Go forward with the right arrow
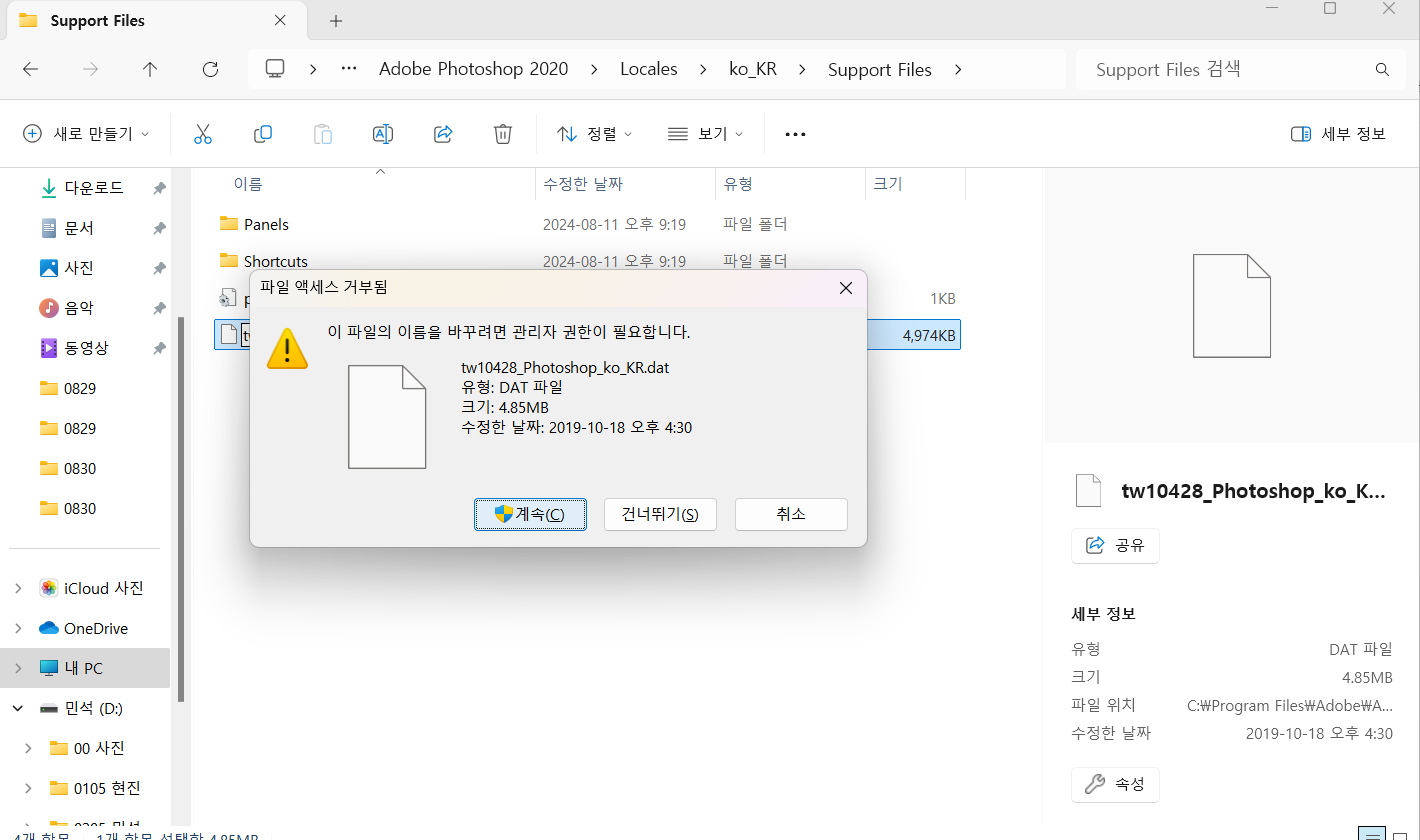Viewport: 1420px width, 840px height. [90, 69]
